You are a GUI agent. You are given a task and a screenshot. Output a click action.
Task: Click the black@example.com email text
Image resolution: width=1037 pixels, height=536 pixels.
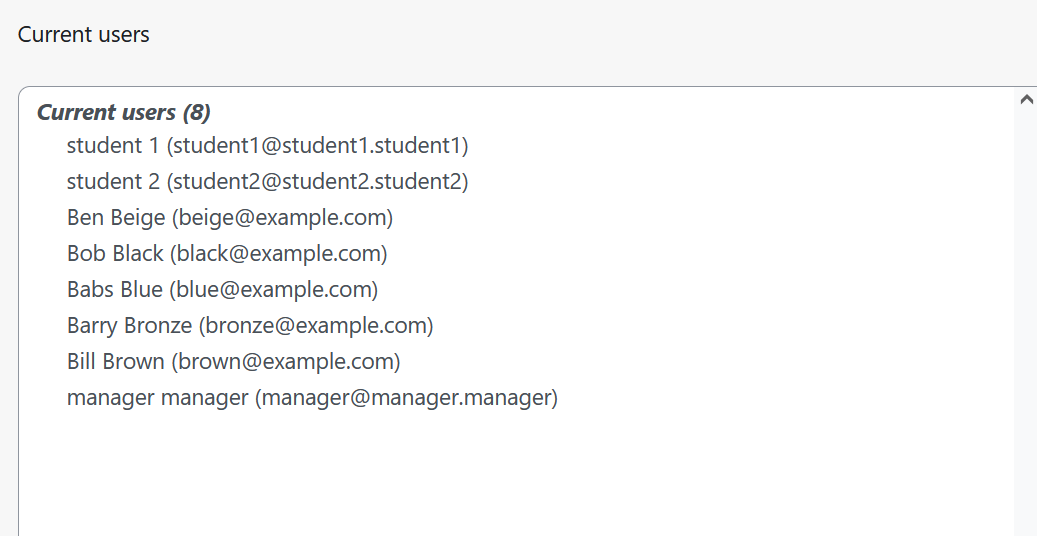point(279,253)
